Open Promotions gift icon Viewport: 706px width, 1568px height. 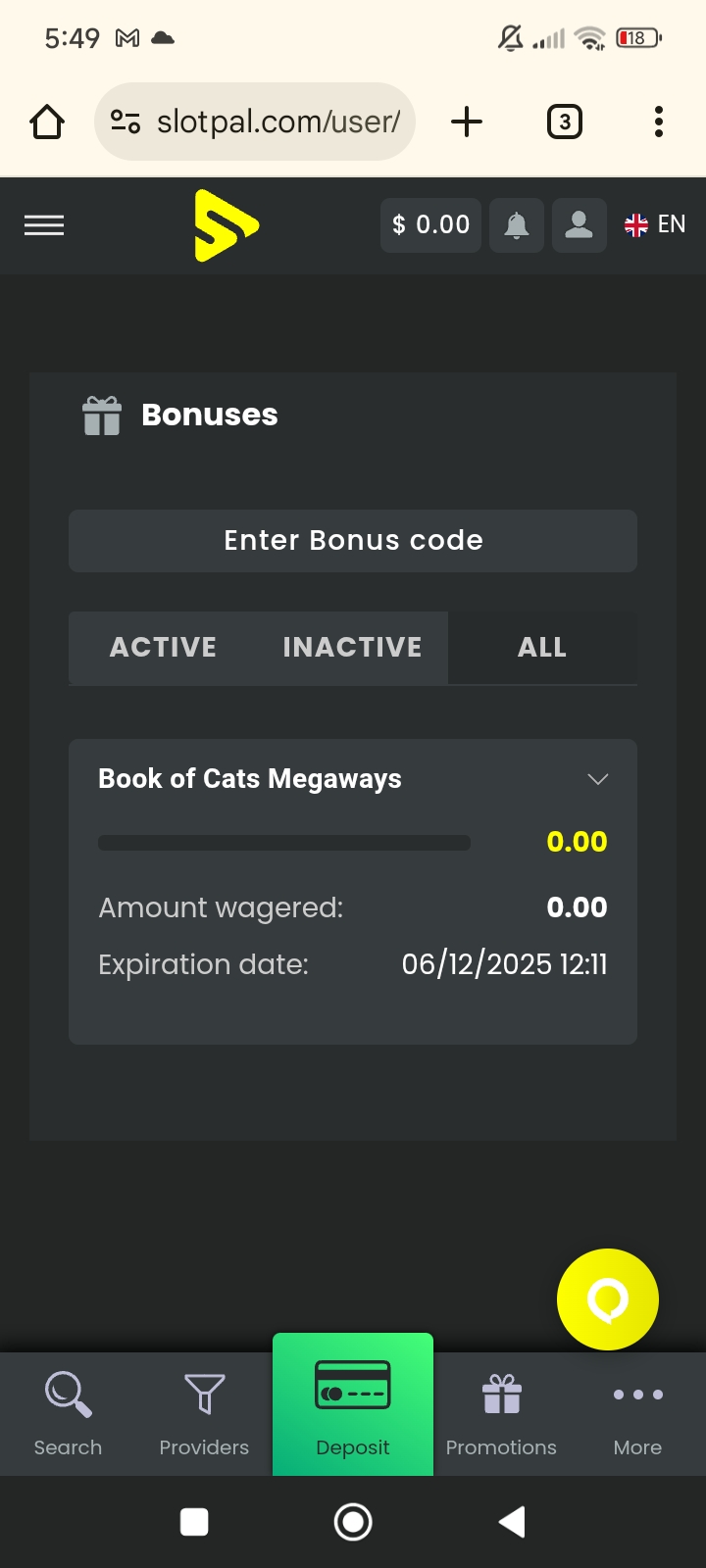point(501,1394)
